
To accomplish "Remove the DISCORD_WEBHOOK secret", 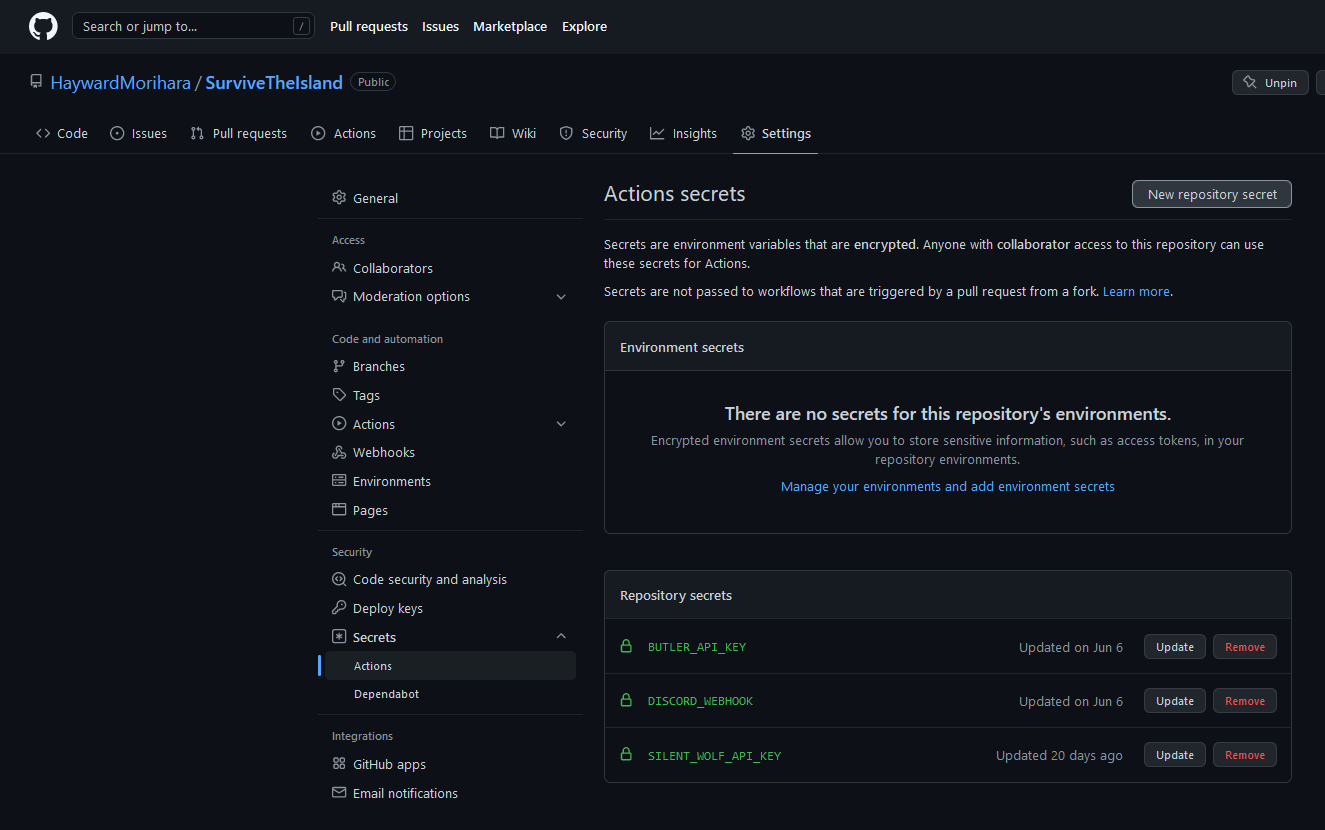I will click(1245, 701).
